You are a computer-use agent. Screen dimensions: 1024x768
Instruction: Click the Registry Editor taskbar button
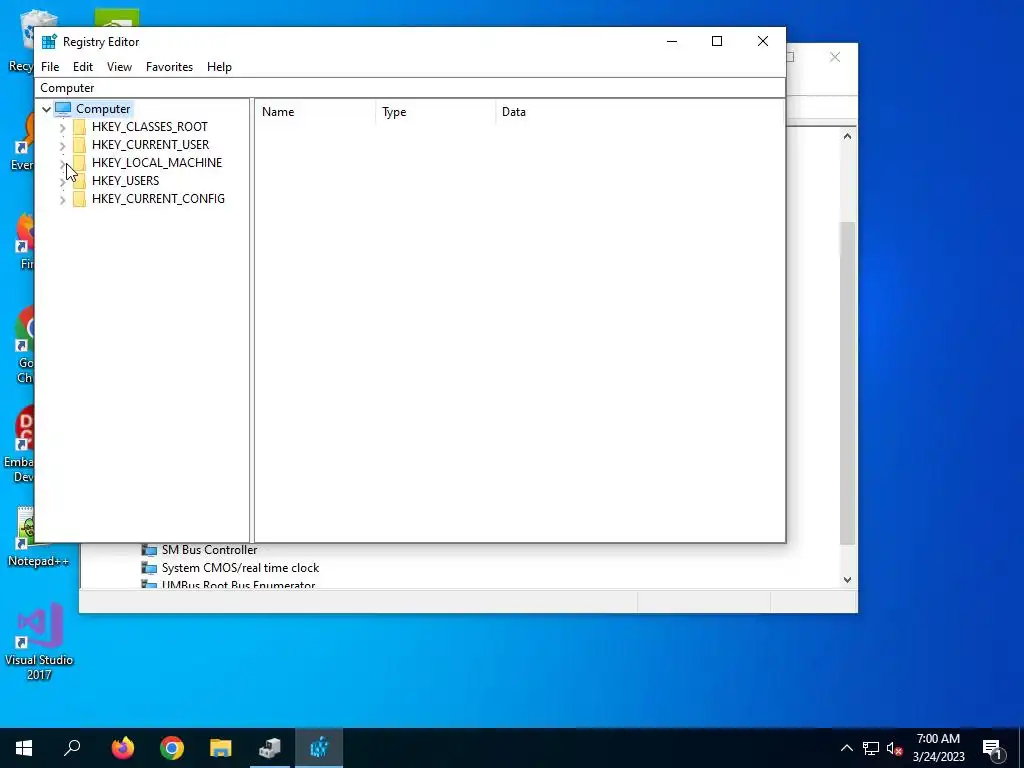pos(319,748)
